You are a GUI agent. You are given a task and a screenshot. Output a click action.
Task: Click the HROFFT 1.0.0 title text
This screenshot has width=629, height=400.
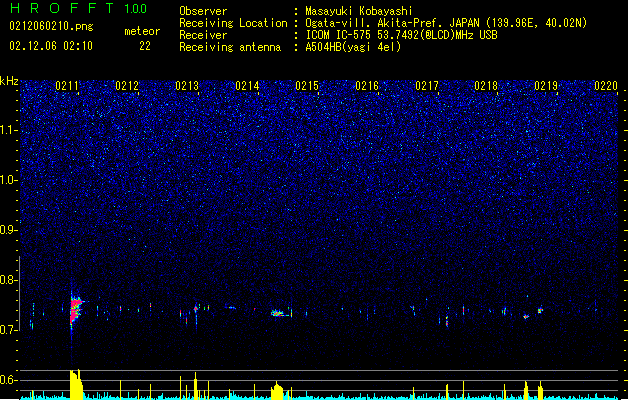click(x=79, y=8)
